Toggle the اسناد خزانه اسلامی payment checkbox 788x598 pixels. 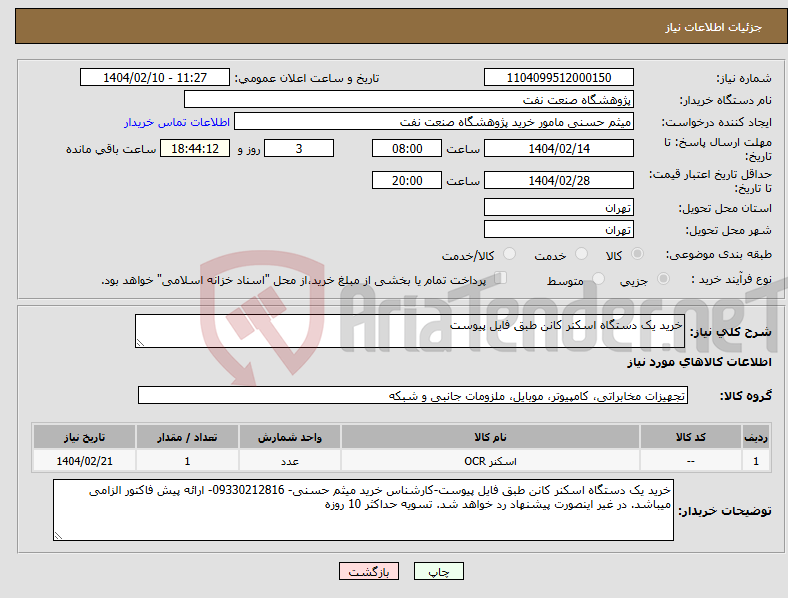[501, 278]
